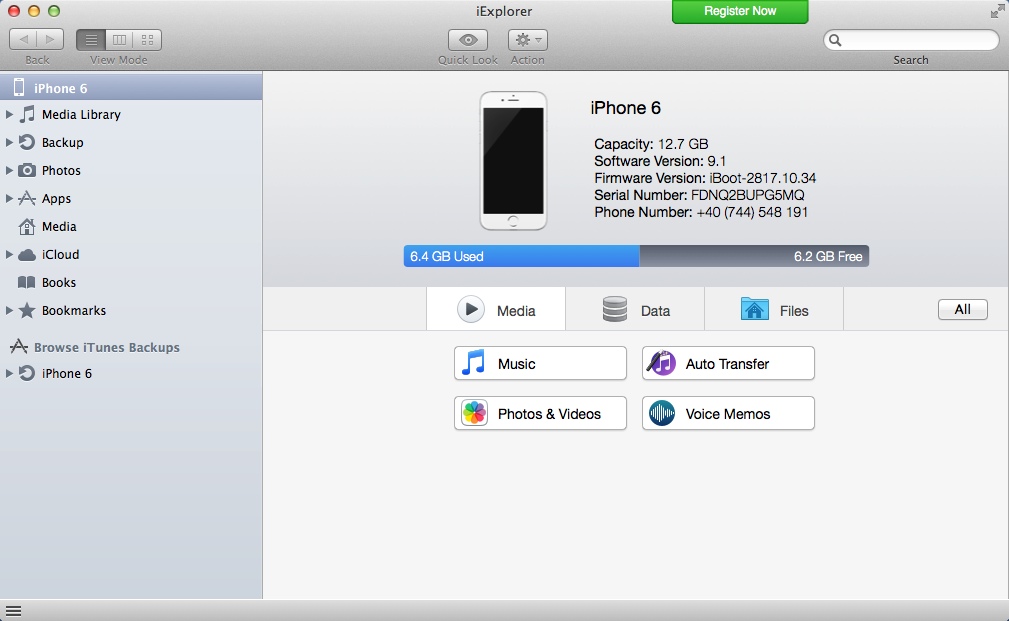Click the blue 6.4 GB Used storage bar
This screenshot has height=621, width=1009.
(521, 257)
